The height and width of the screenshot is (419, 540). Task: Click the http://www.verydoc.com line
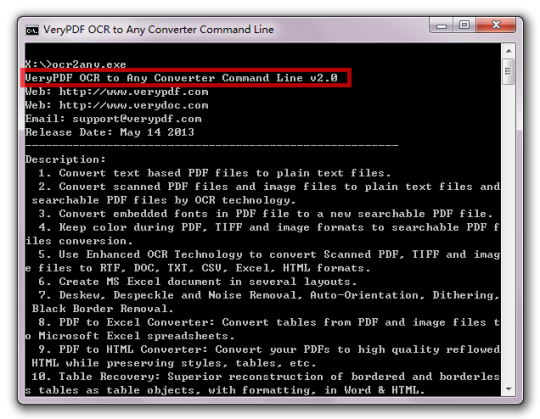[x=117, y=105]
